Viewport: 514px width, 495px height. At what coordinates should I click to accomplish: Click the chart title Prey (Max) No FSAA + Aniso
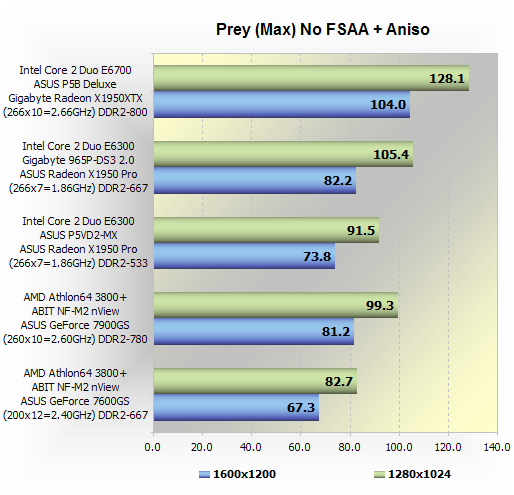[322, 30]
